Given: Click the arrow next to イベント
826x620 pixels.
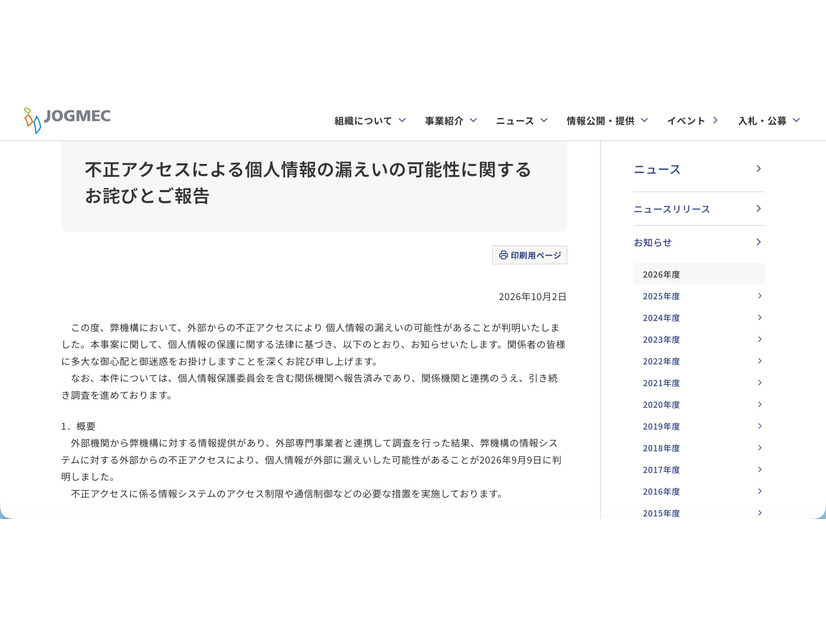Looking at the screenshot, I should click(x=715, y=120).
